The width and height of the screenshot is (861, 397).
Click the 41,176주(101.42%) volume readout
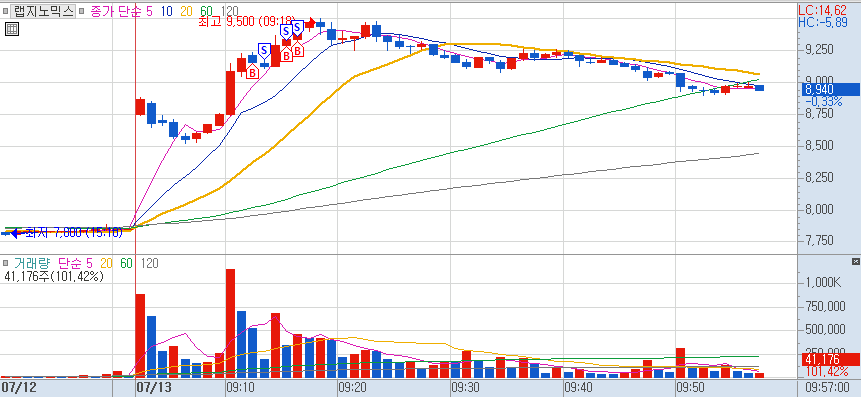click(54, 277)
